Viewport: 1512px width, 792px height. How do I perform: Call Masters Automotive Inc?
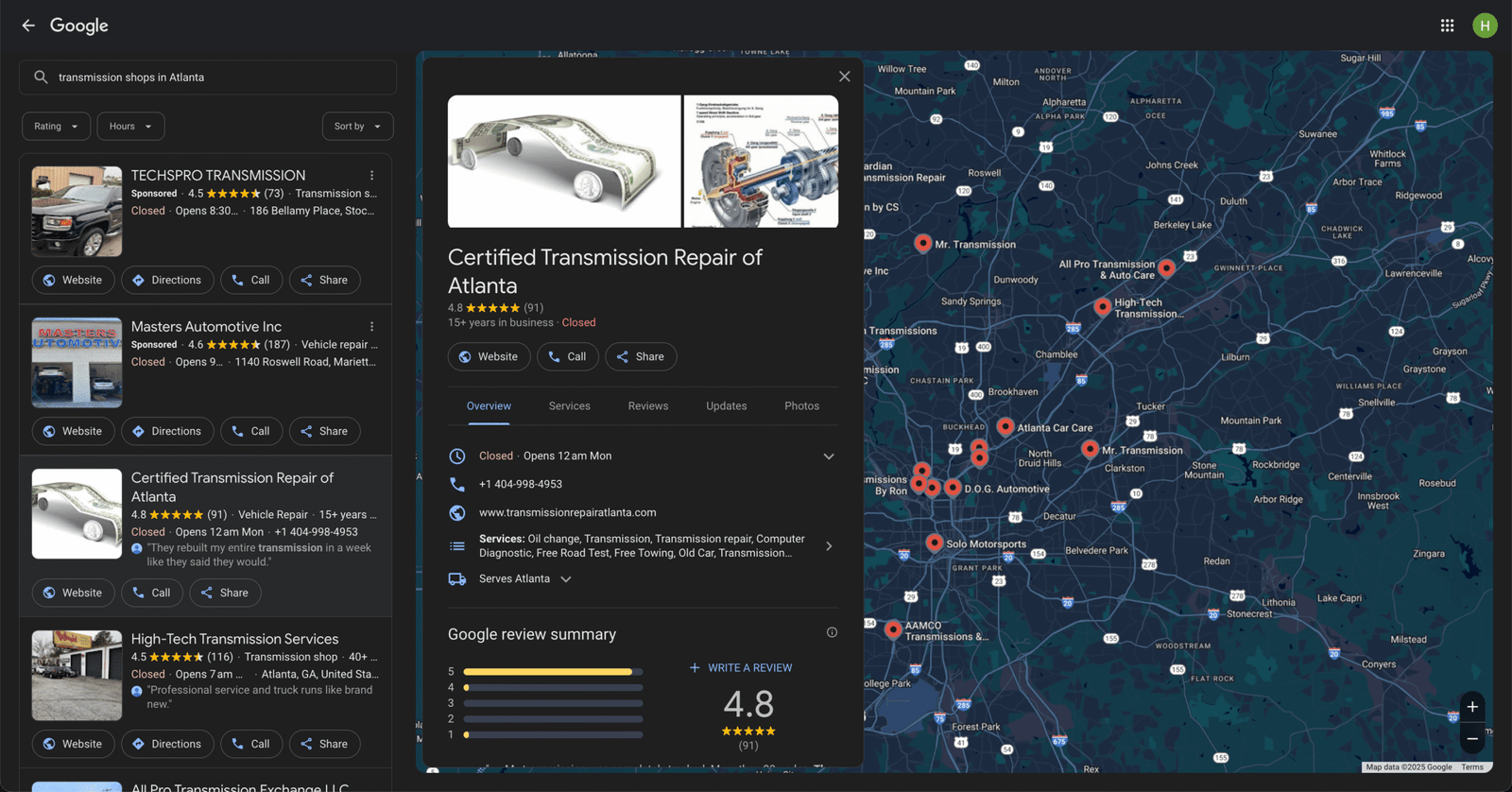pos(251,431)
